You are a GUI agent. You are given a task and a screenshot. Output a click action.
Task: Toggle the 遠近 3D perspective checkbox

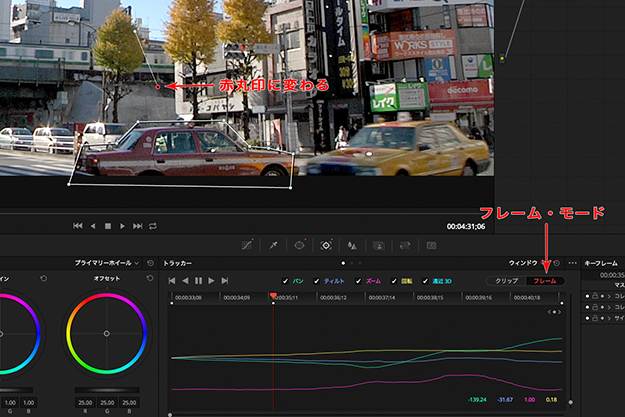(425, 281)
